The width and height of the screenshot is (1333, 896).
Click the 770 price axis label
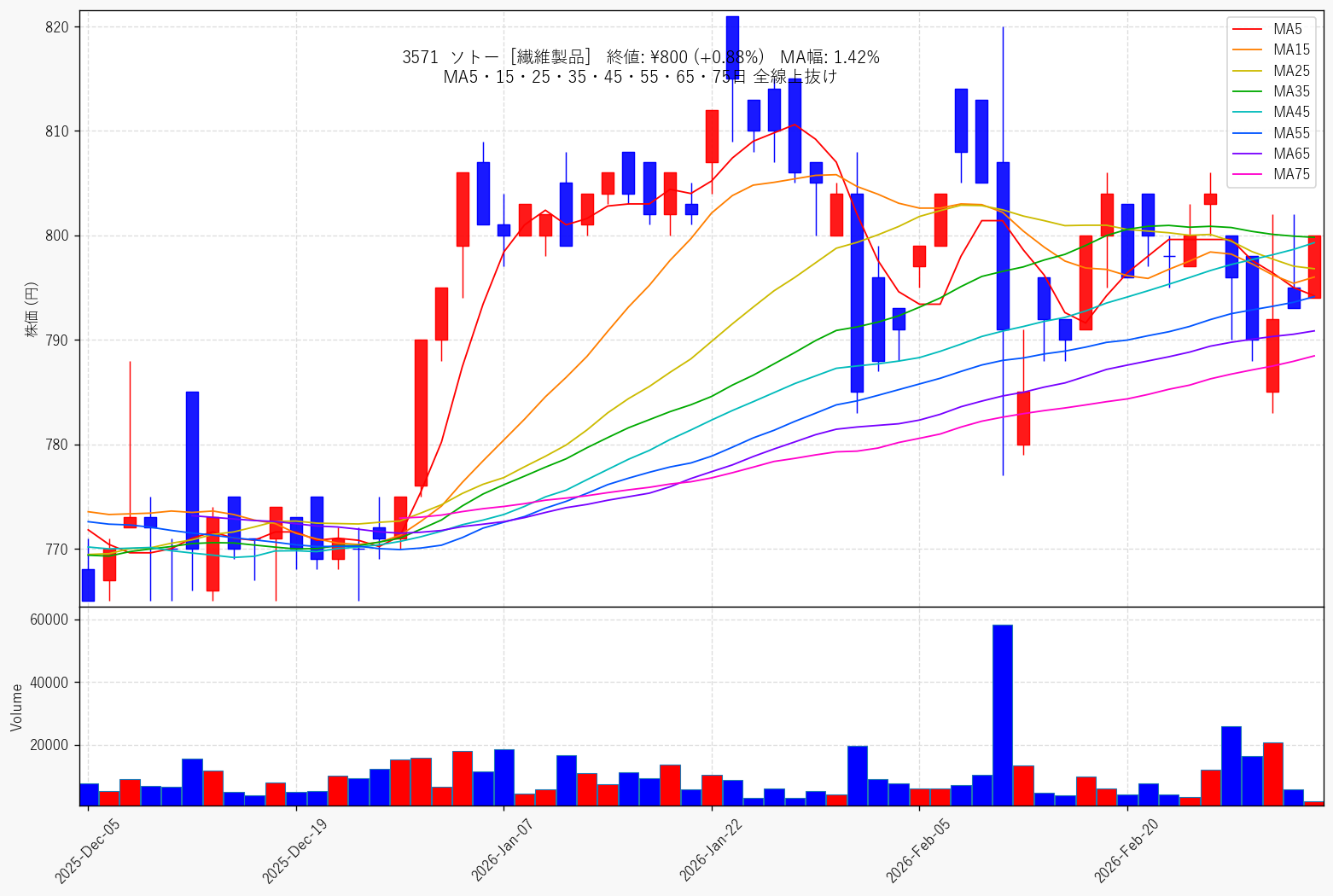(x=56, y=550)
